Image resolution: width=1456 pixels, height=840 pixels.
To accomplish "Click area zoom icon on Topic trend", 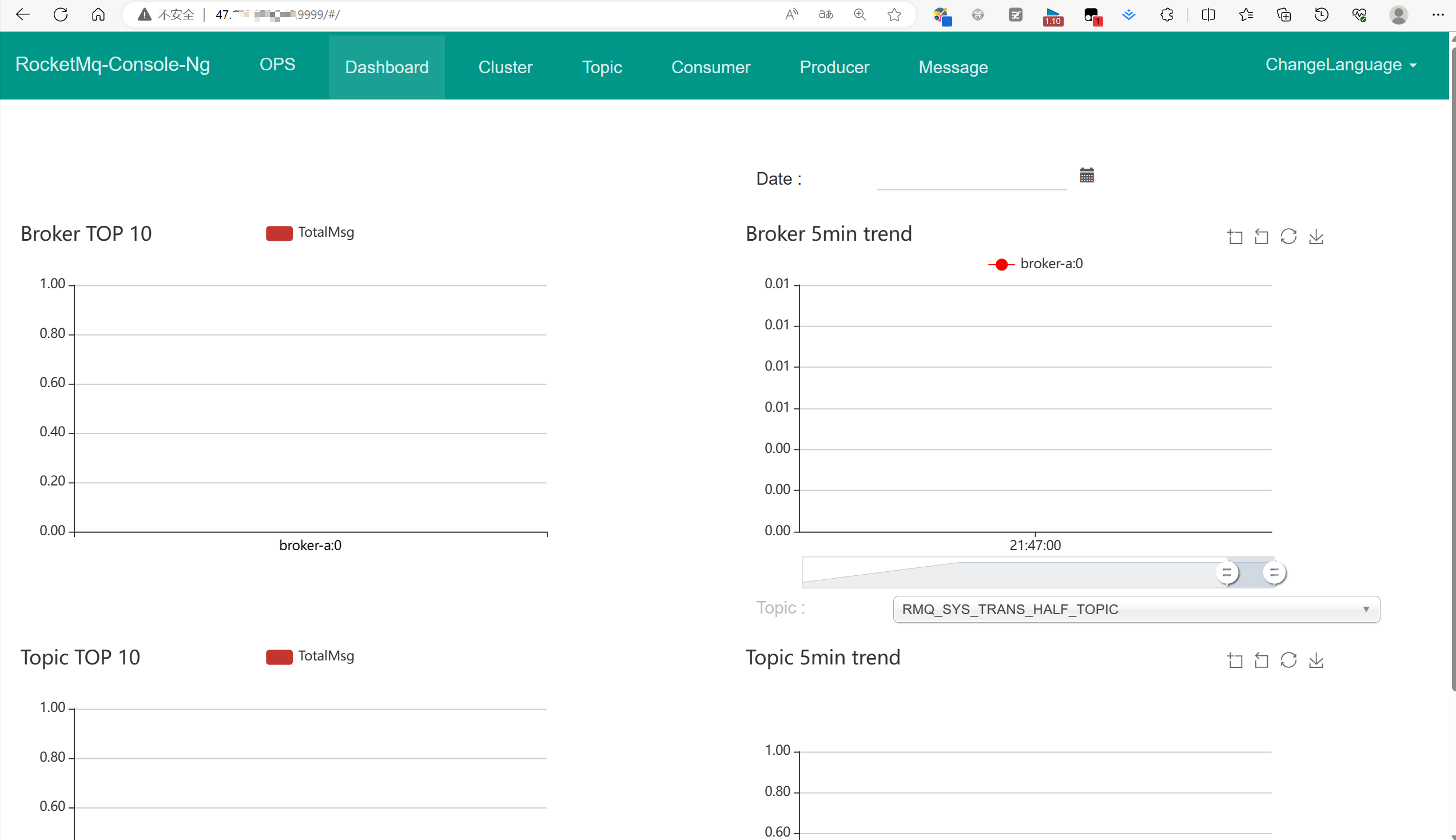I will (1235, 660).
